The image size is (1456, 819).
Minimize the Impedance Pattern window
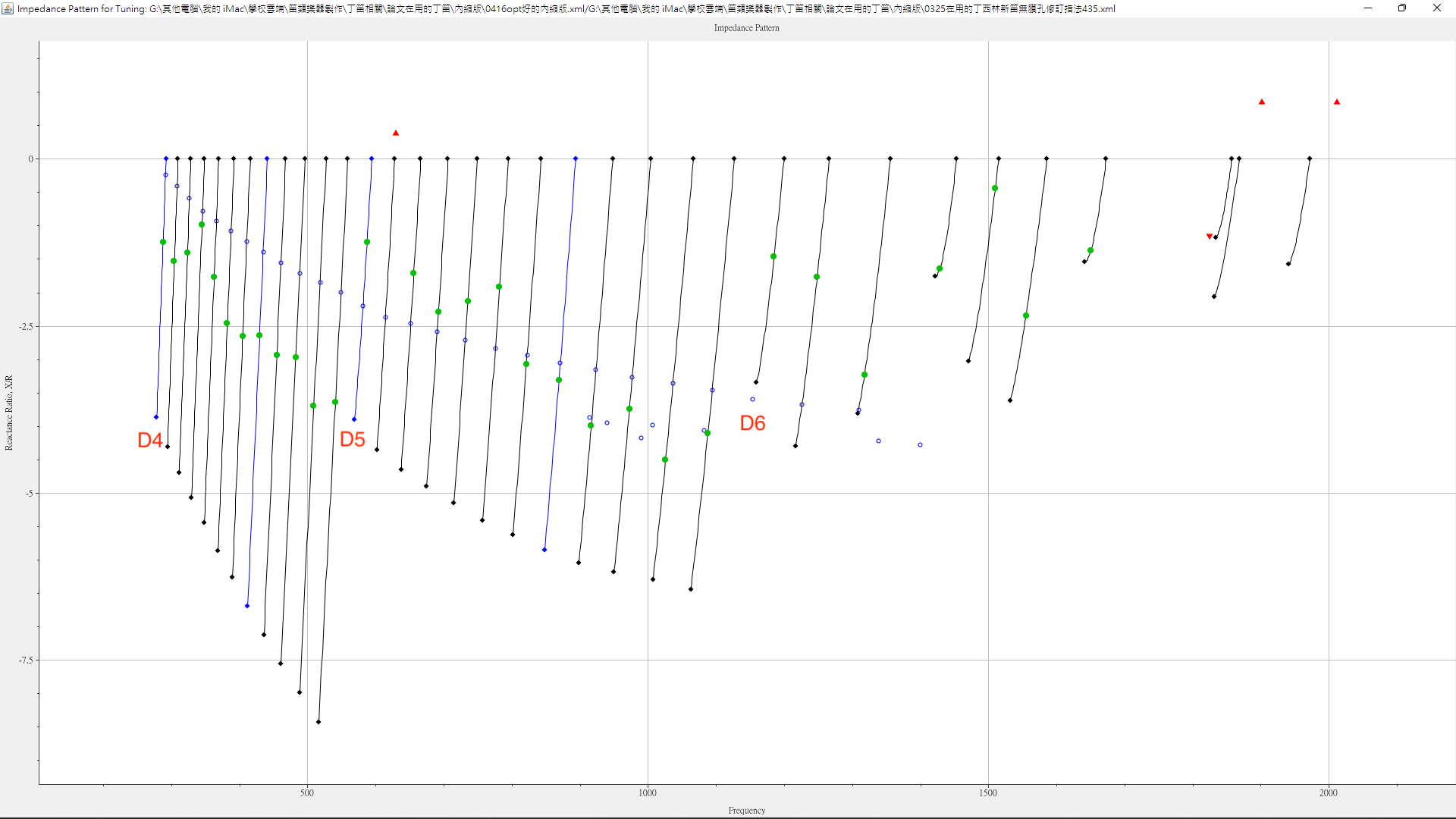tap(1368, 8)
